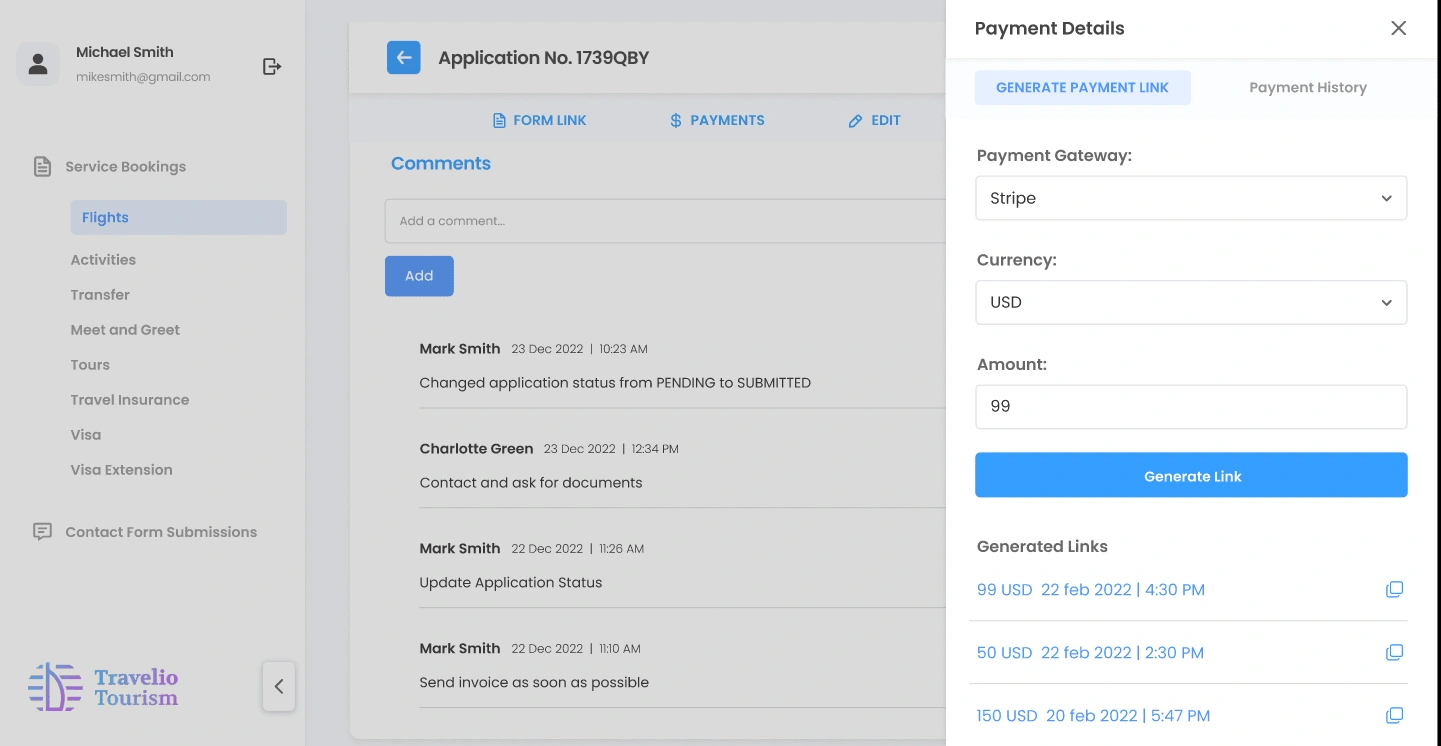Click the logout icon beside Michael Smith
Screen dimensions: 1441x746
coord(272,66)
